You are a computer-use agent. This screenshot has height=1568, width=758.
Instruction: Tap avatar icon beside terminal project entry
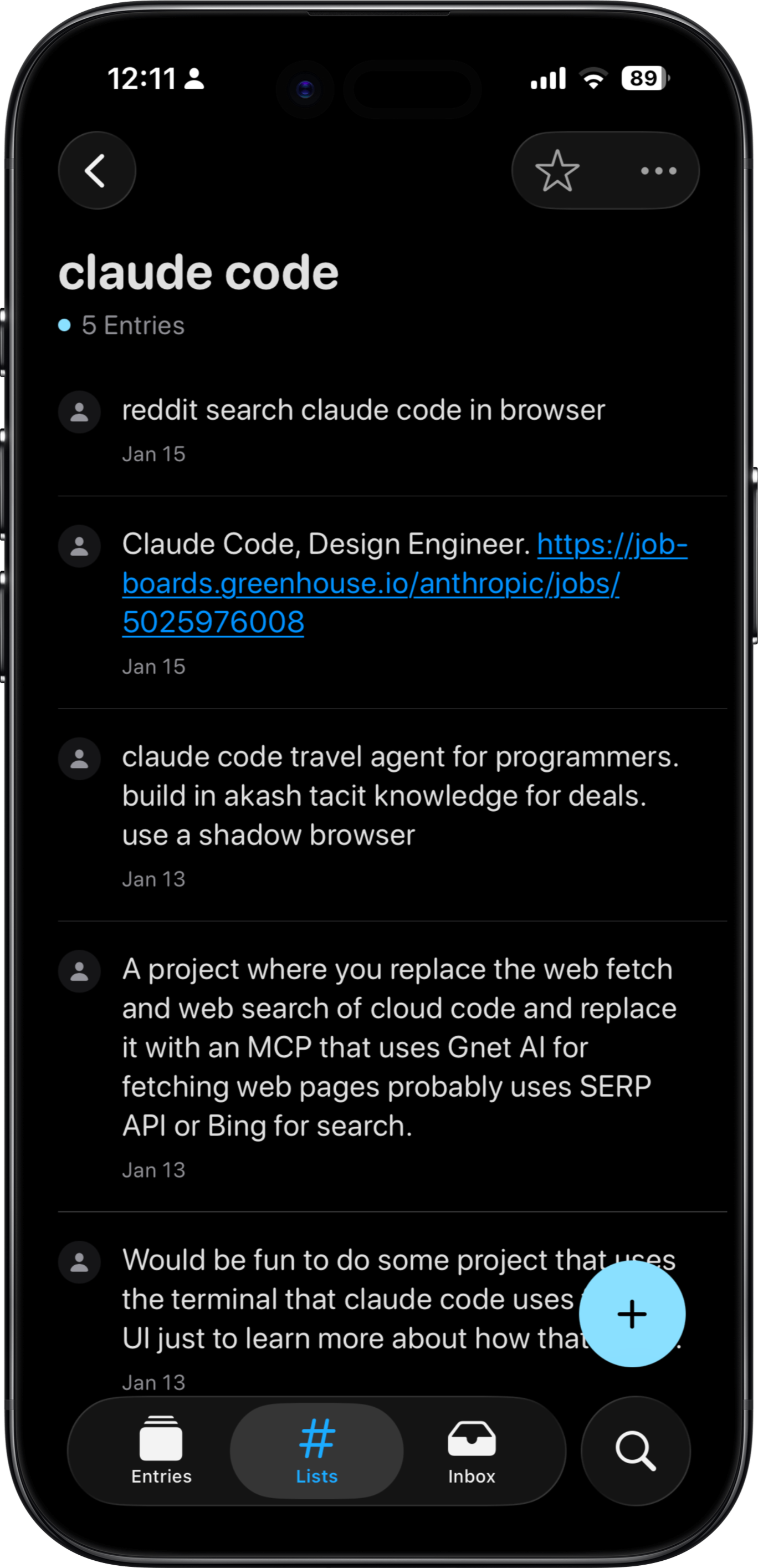tap(79, 1262)
